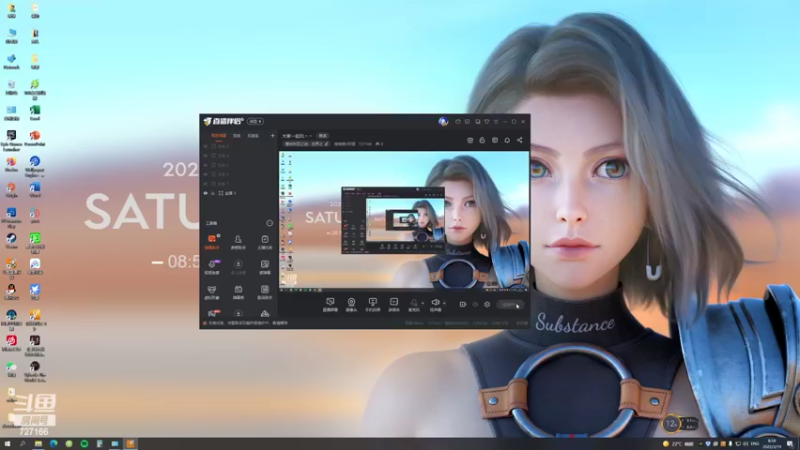Screen dimensions: 800x450
Task: Open settings gear beside start streaming button
Action: tap(487, 305)
